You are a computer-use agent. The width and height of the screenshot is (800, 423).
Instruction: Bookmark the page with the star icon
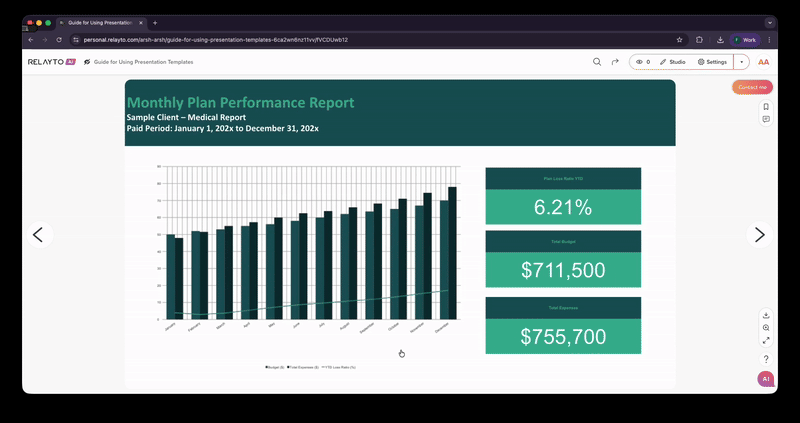[680, 39]
